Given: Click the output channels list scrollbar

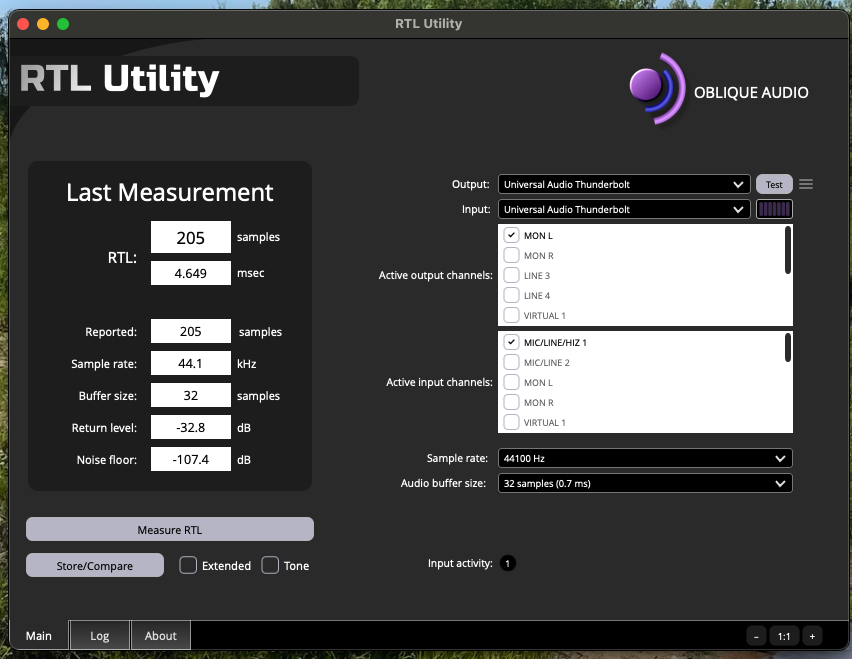Looking at the screenshot, I should coord(788,250).
